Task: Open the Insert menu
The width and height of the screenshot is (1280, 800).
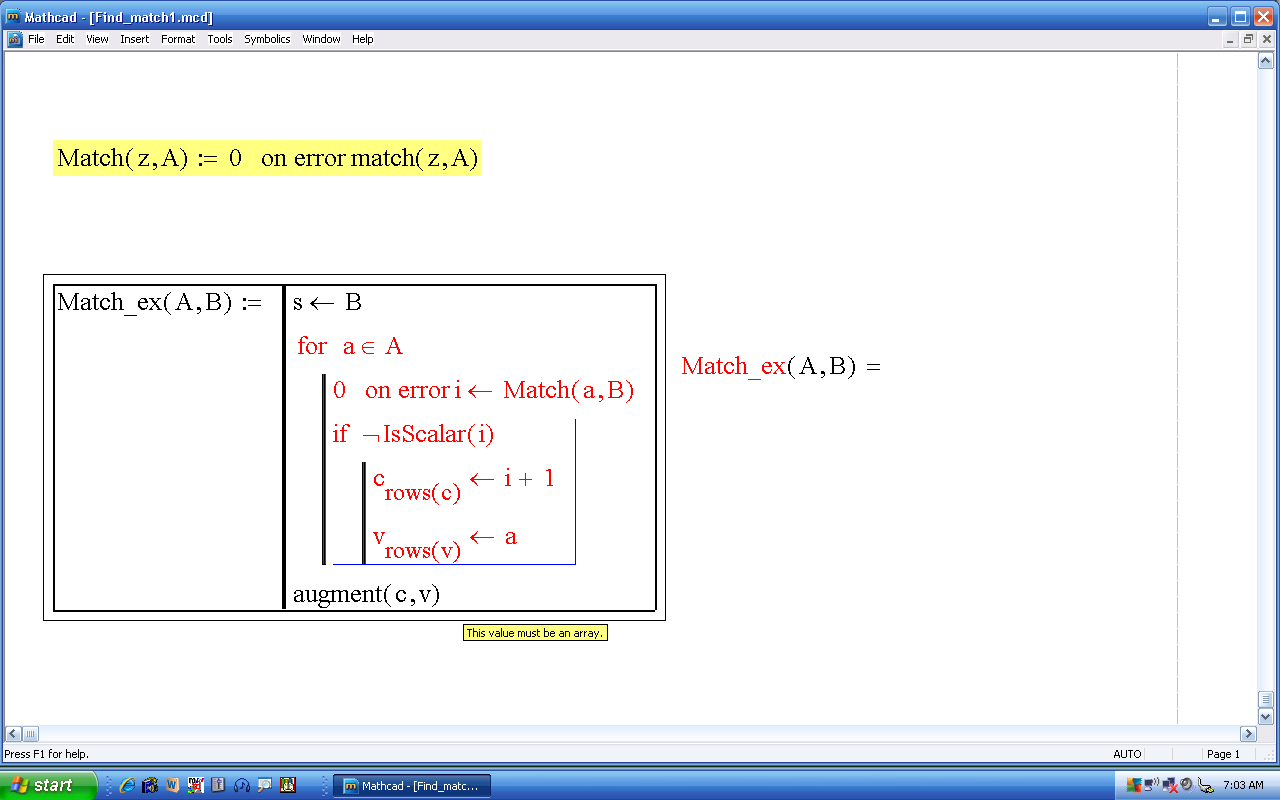Action: [x=134, y=39]
